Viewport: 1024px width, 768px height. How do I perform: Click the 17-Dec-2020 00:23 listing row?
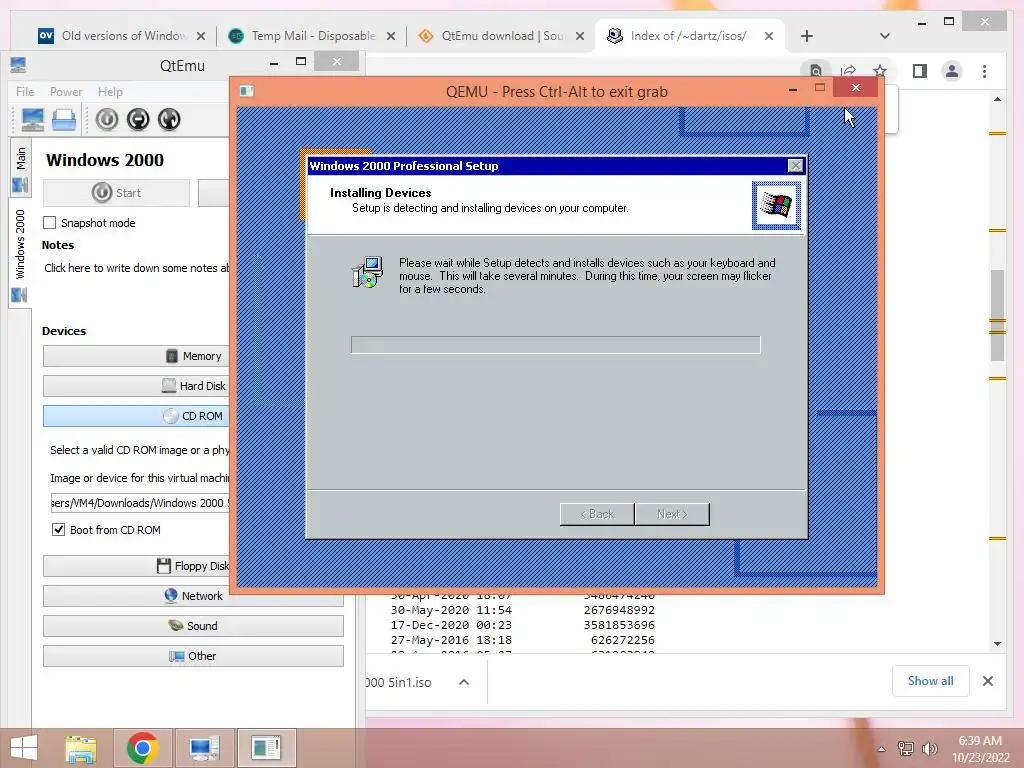(x=522, y=625)
